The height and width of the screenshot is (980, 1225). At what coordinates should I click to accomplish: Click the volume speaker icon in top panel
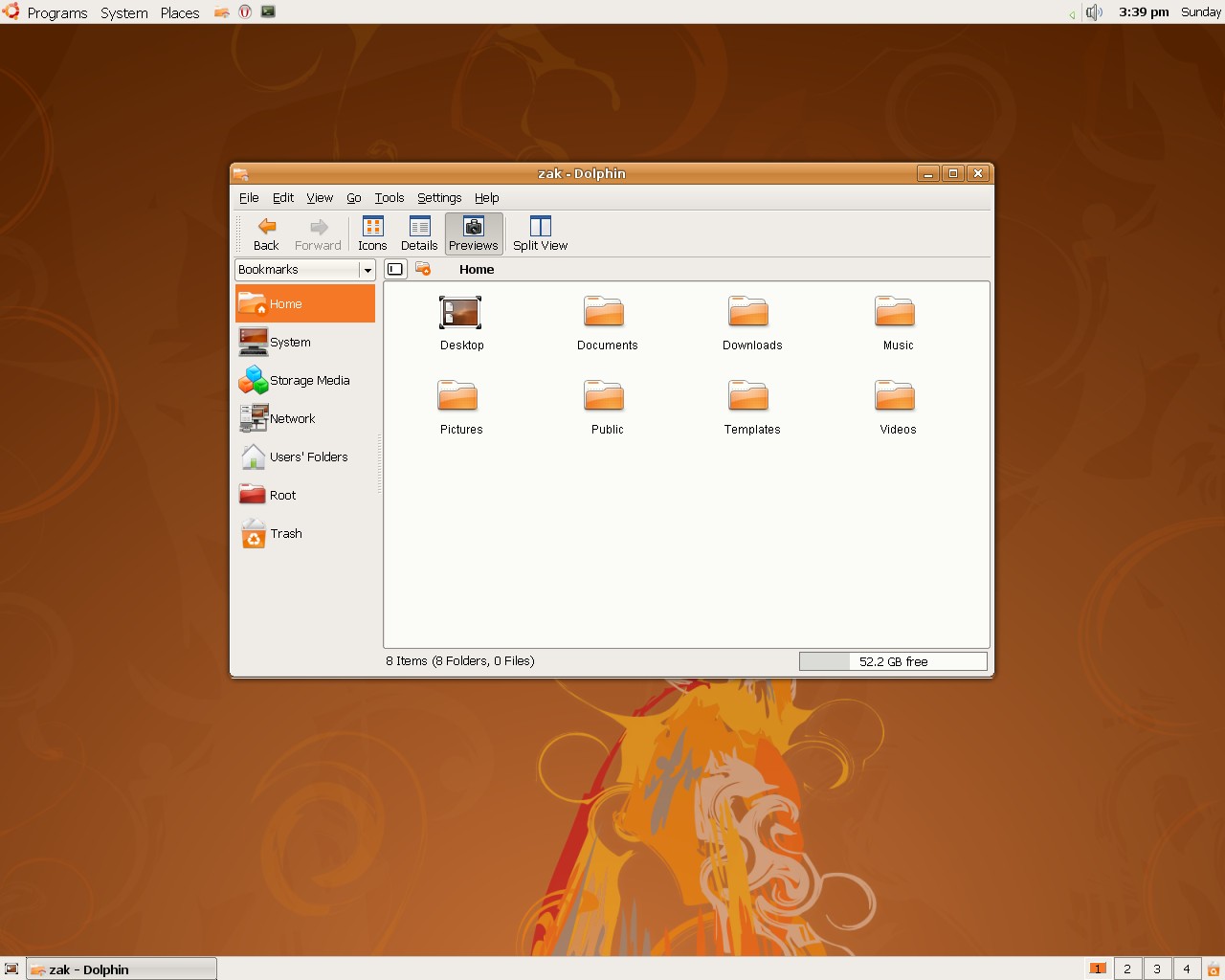pos(1094,12)
